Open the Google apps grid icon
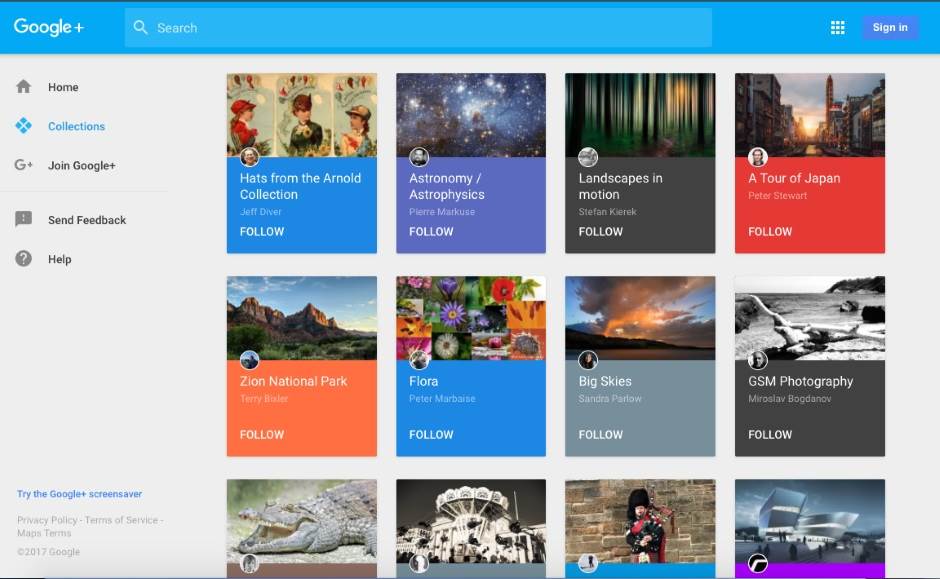Image resolution: width=940 pixels, height=579 pixels. (x=838, y=28)
